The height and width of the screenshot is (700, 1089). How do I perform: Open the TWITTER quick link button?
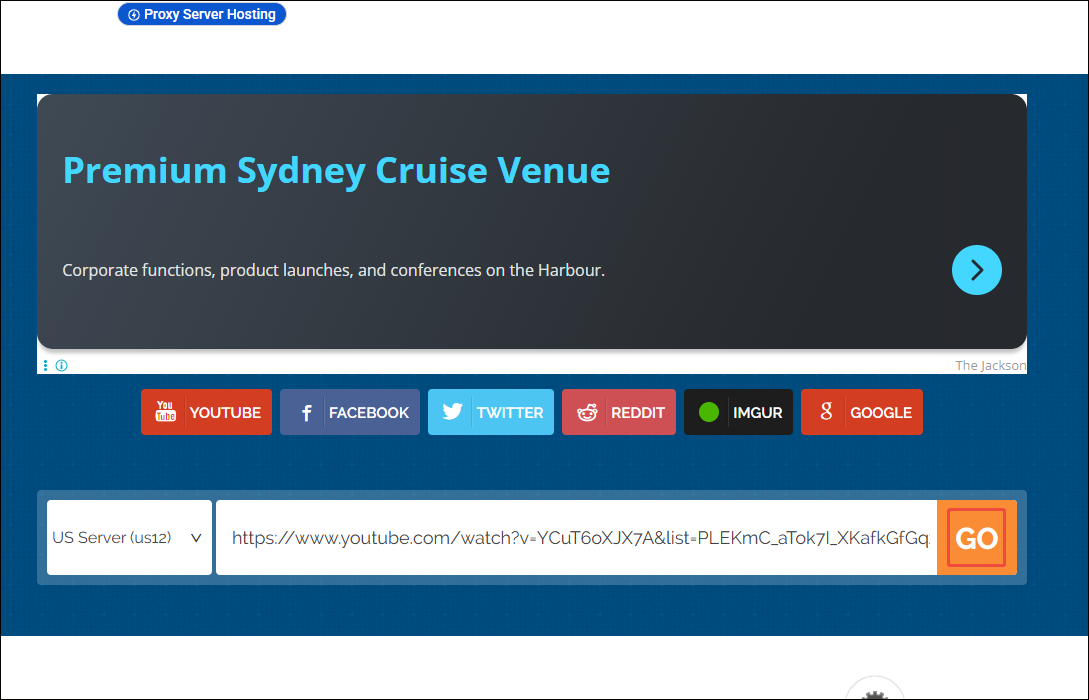pos(490,412)
